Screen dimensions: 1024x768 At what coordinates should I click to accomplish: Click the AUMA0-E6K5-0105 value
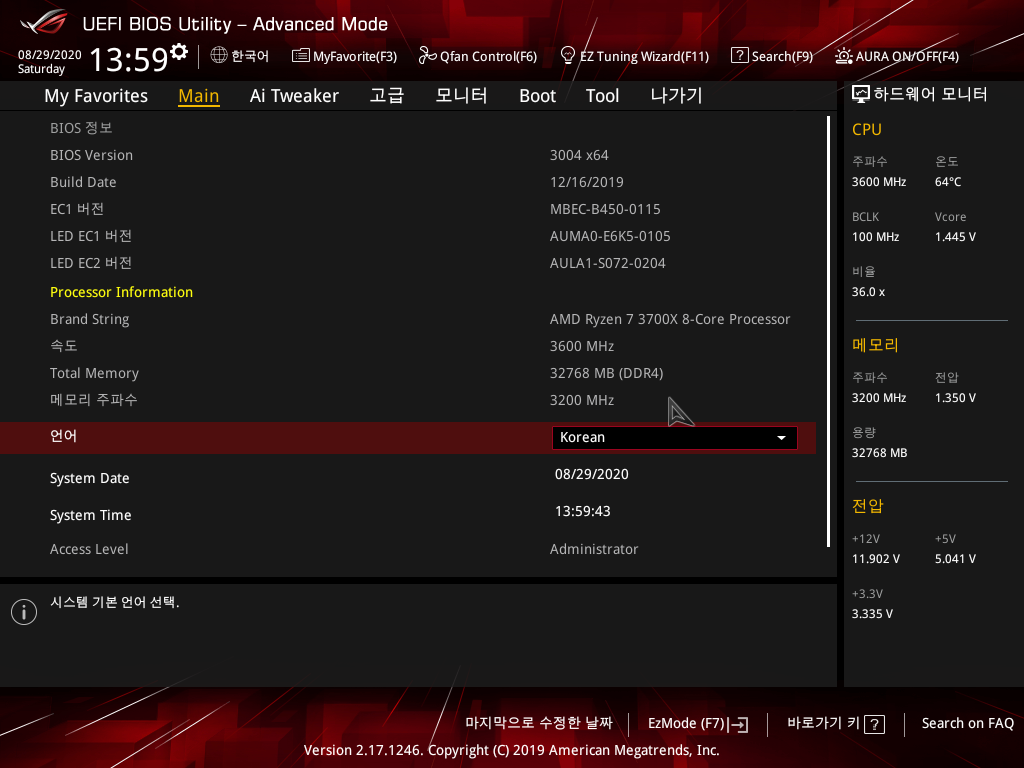pyautogui.click(x=610, y=236)
